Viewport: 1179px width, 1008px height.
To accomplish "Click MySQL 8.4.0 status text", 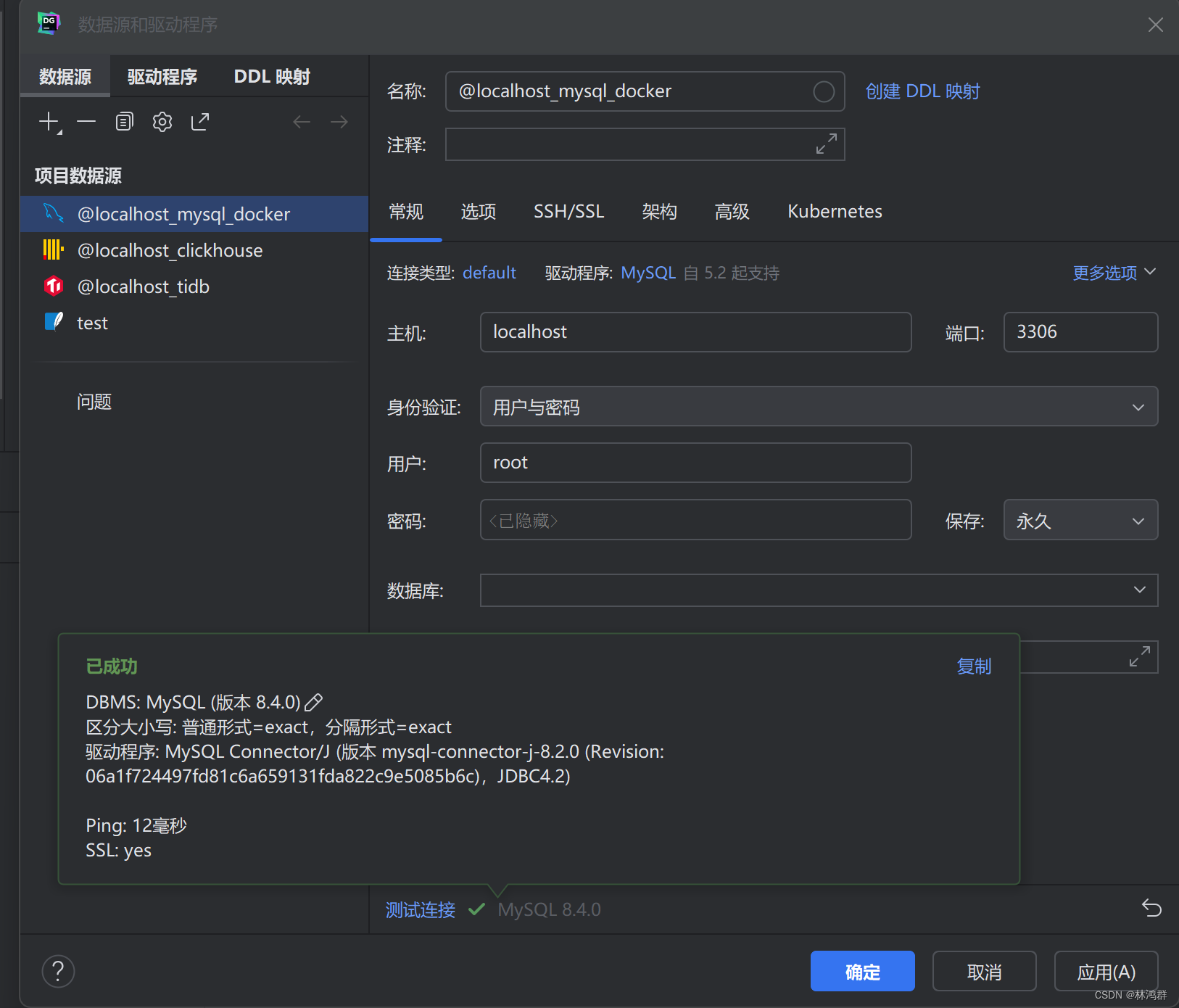I will click(x=549, y=909).
